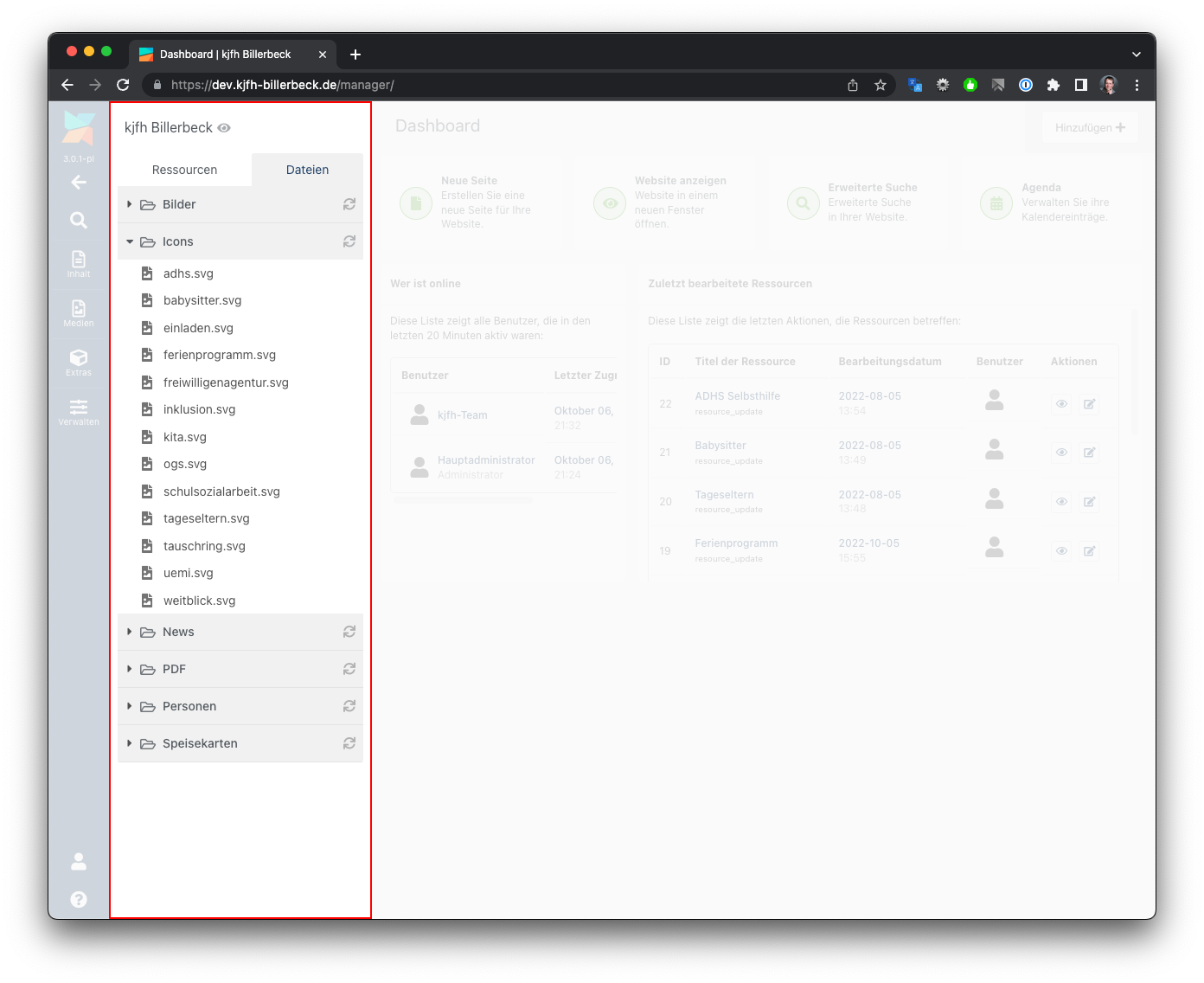Collapse the Icons folder
This screenshot has height=983, width=1204.
click(130, 242)
